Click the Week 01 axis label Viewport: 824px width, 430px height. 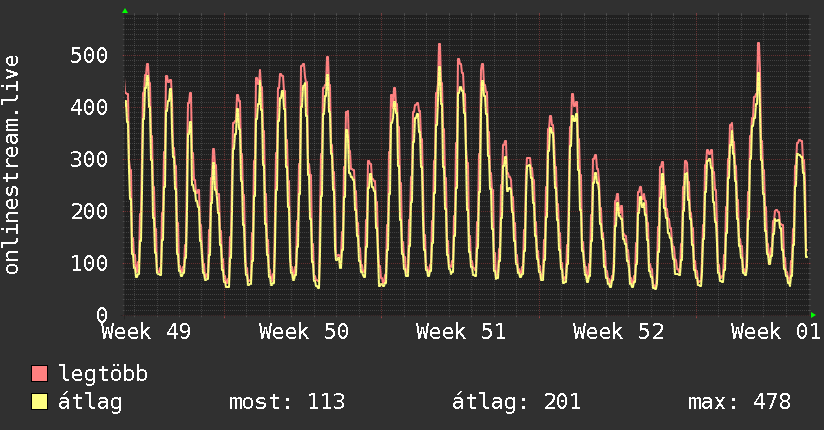[776, 332]
